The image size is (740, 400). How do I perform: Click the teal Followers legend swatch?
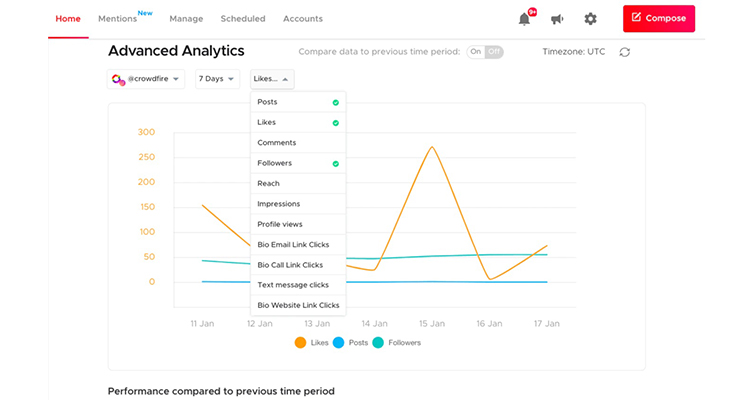(378, 343)
